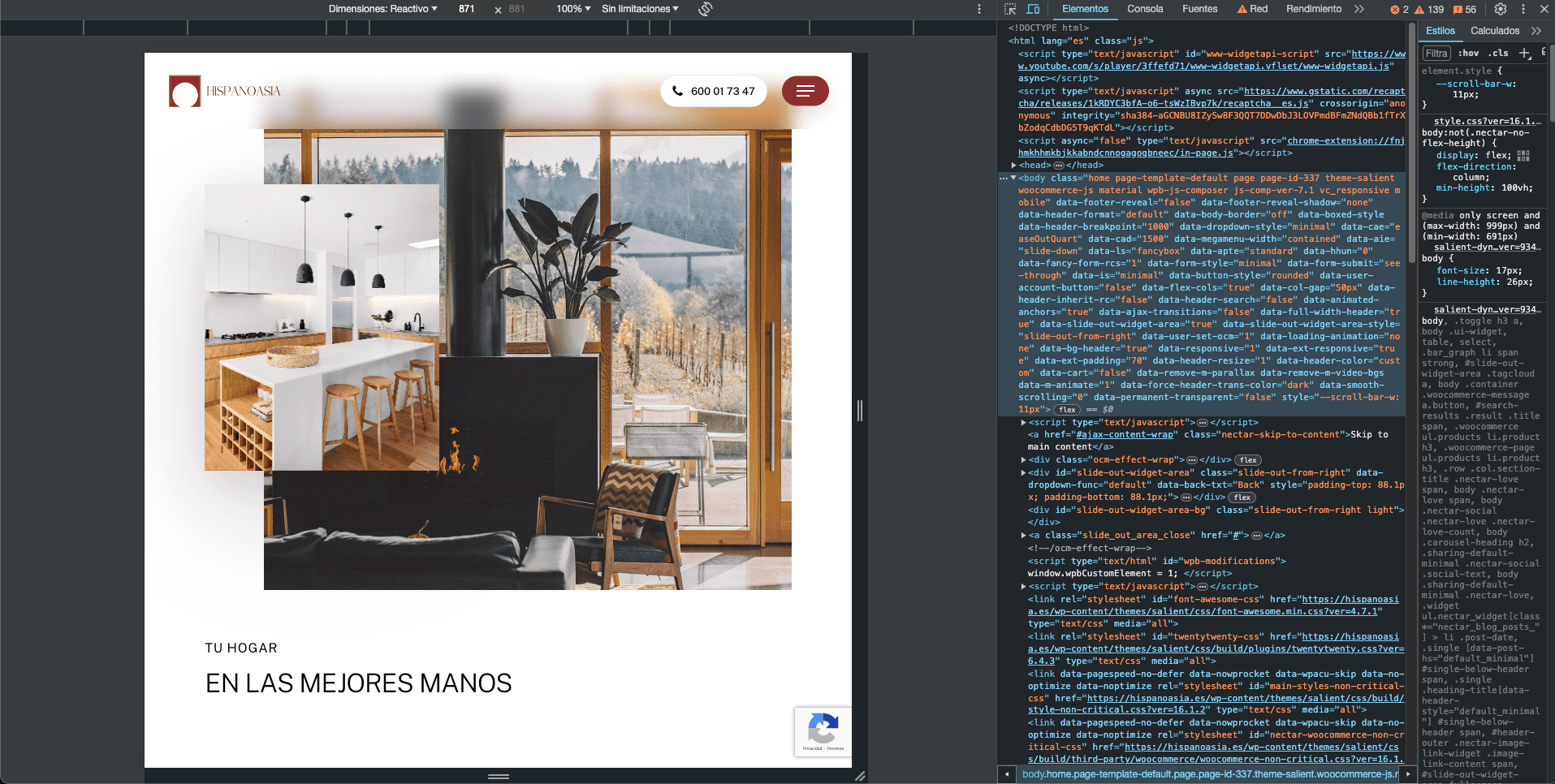
Task: Open the twentytwenty.css stylesheet link
Action: coord(1216,649)
